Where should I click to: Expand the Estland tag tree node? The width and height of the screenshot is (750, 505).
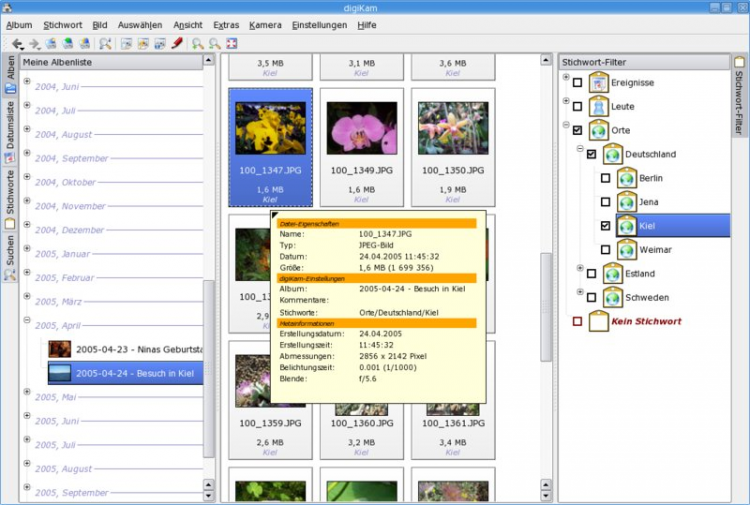click(580, 268)
